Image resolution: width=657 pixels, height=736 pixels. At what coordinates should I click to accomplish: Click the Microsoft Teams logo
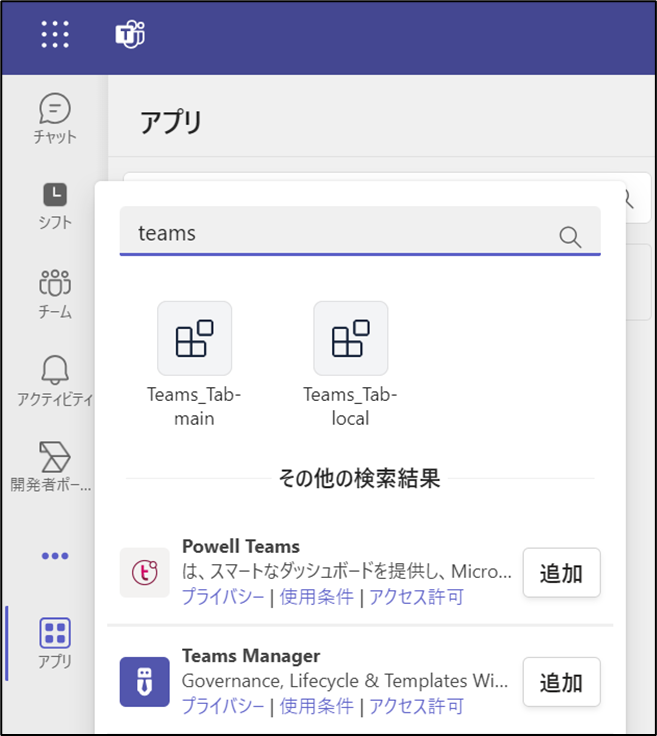tap(130, 34)
